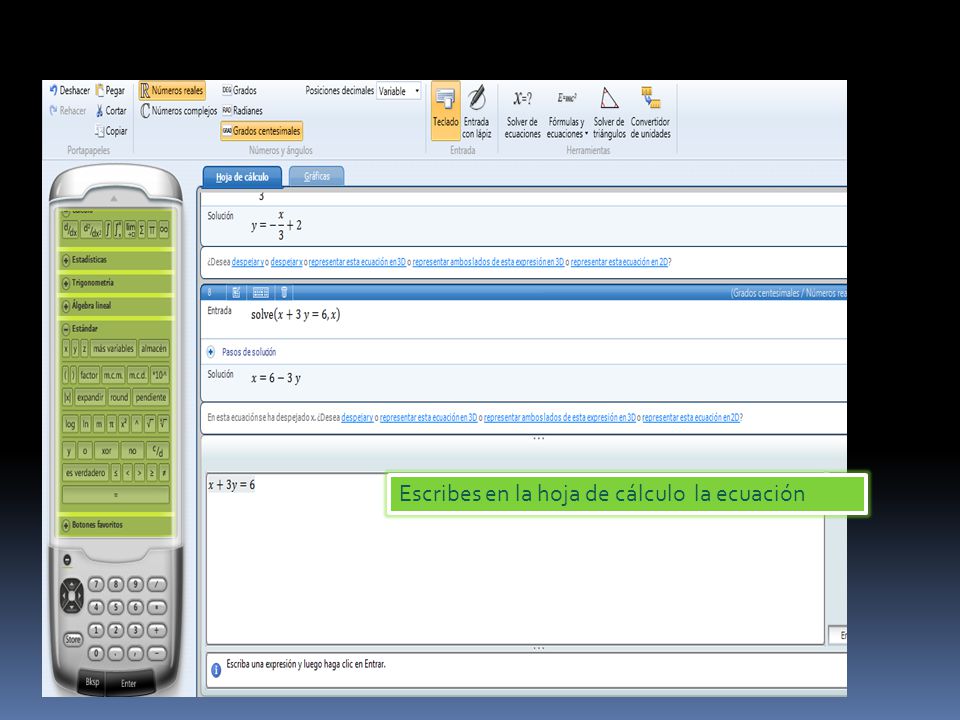Click the input box containing x + 3y = 6
The image size is (960, 720).
tap(514, 558)
